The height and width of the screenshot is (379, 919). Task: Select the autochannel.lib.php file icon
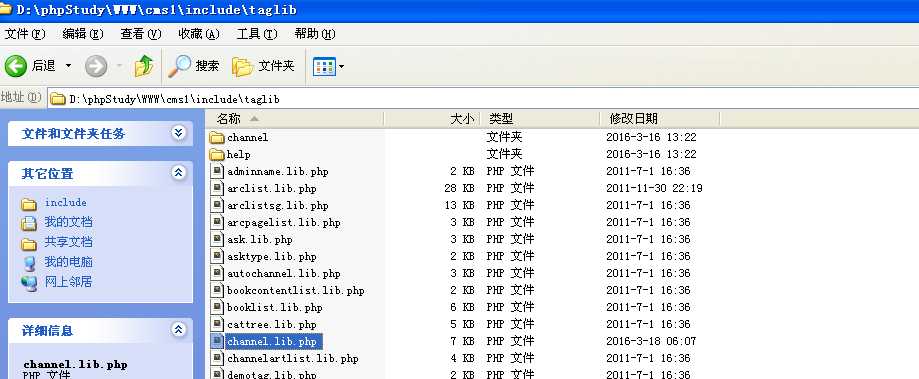tap(217, 274)
